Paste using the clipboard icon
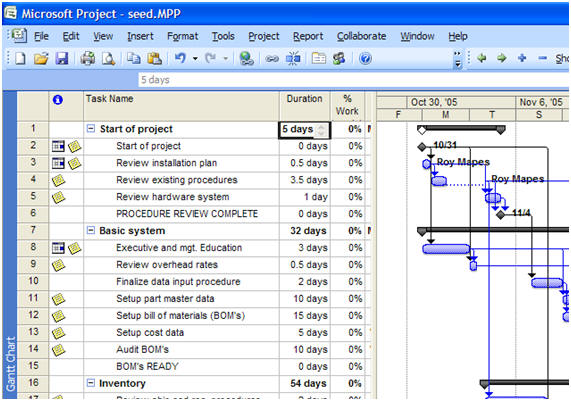 (x=155, y=58)
